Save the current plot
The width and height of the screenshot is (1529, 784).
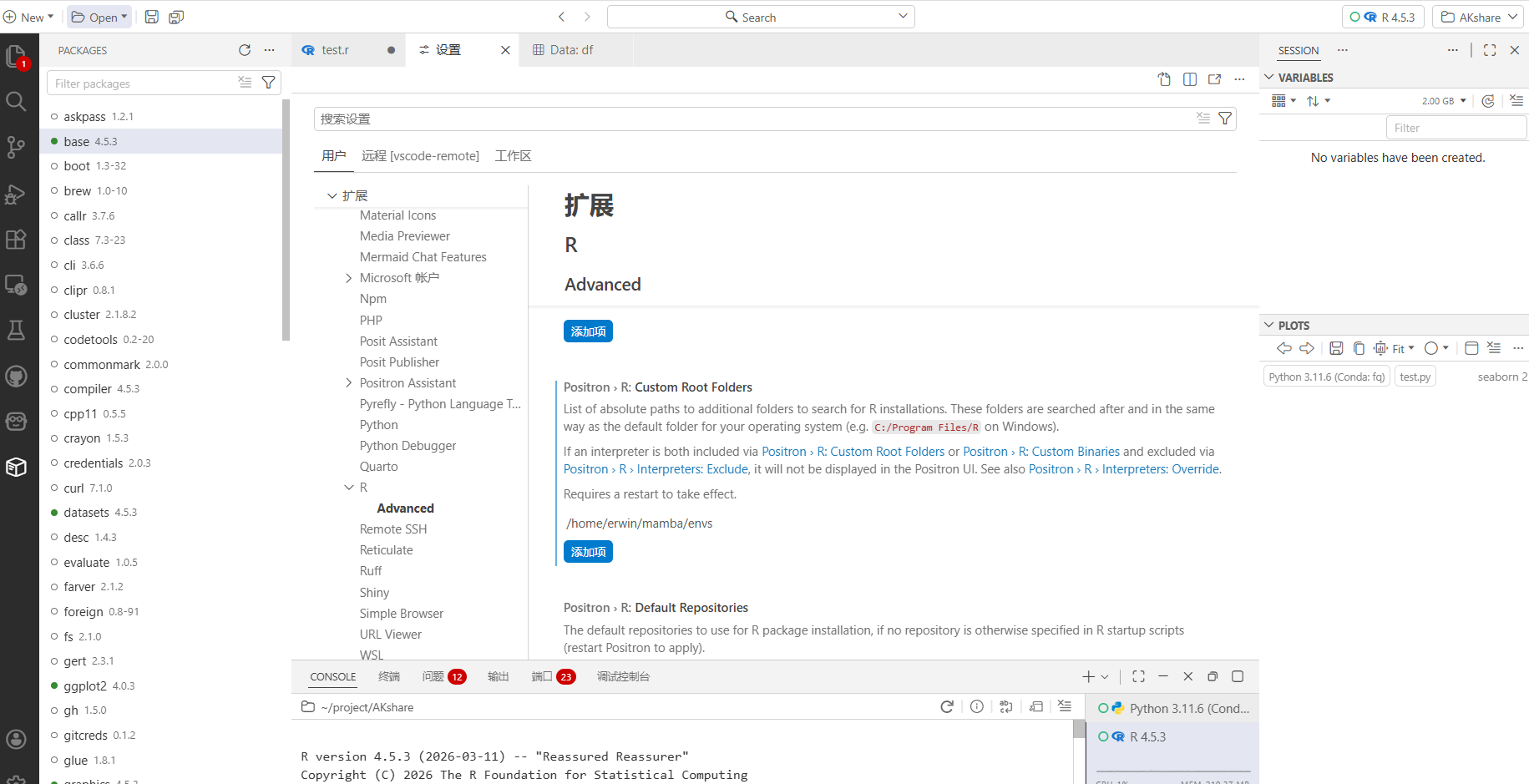point(1336,348)
